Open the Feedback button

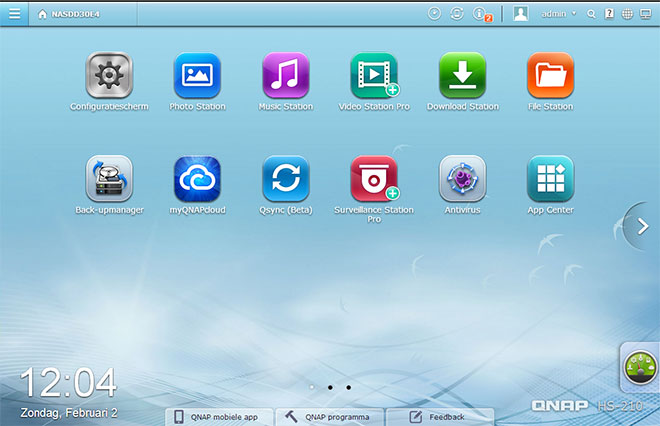pyautogui.click(x=439, y=417)
